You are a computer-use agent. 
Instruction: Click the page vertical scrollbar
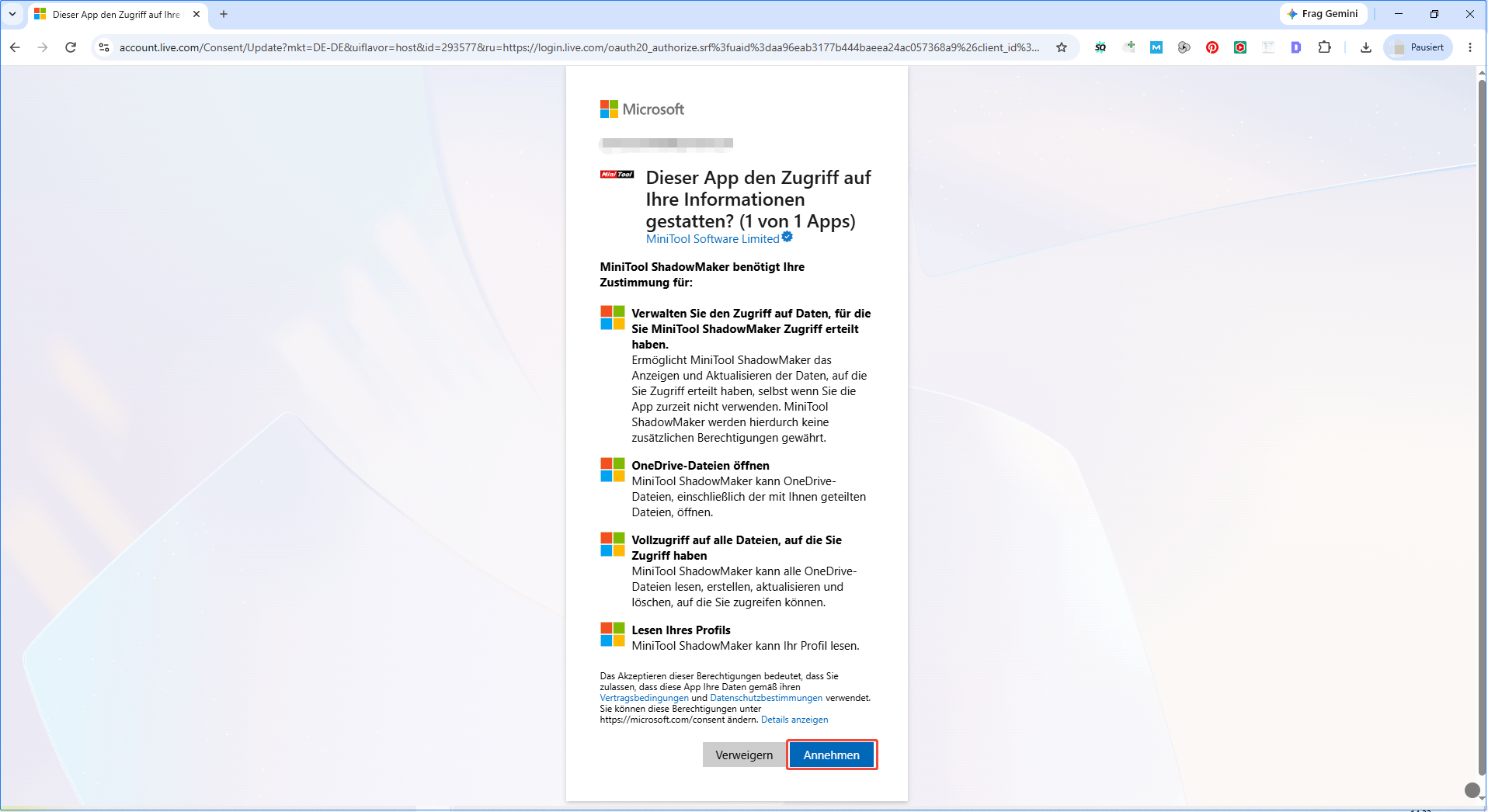point(1481,427)
